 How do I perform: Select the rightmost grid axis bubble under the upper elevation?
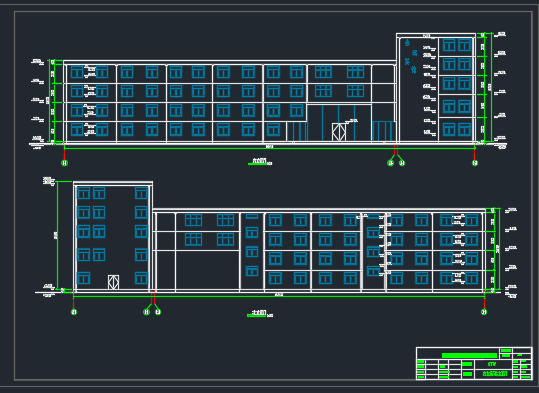[x=475, y=163]
